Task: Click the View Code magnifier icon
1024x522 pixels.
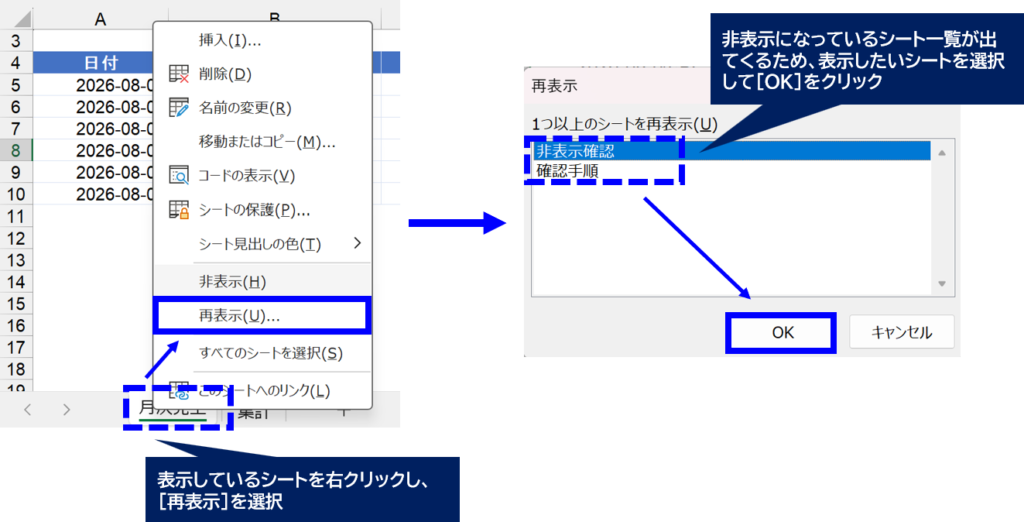Action: [x=179, y=175]
